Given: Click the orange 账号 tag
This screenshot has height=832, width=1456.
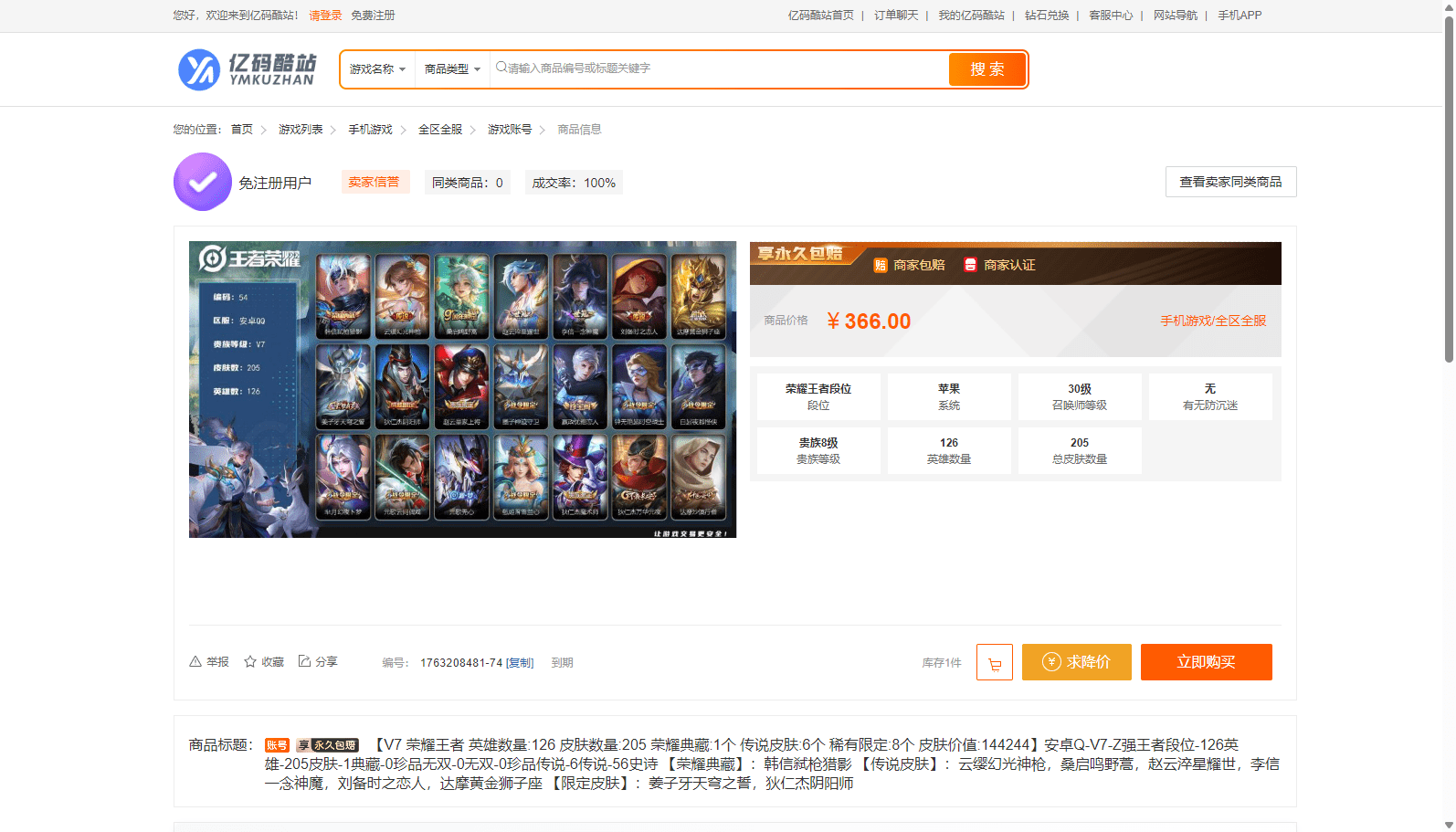Looking at the screenshot, I should [x=277, y=745].
